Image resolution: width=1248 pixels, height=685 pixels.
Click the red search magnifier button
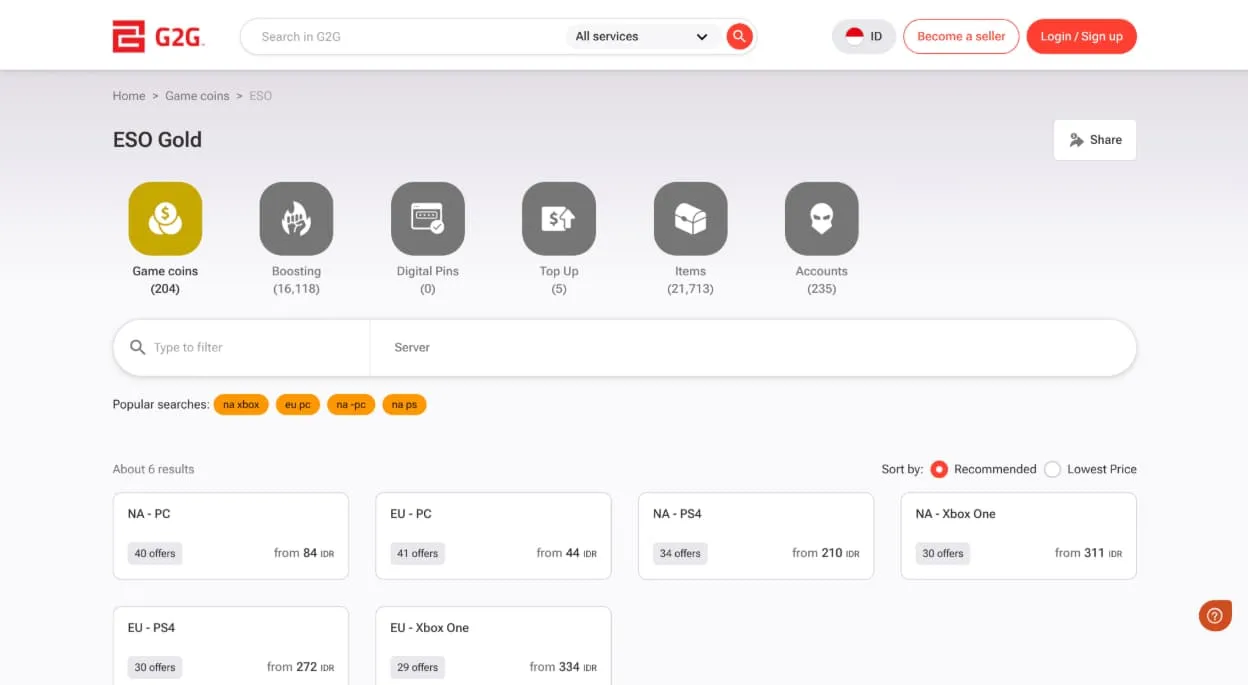739,37
